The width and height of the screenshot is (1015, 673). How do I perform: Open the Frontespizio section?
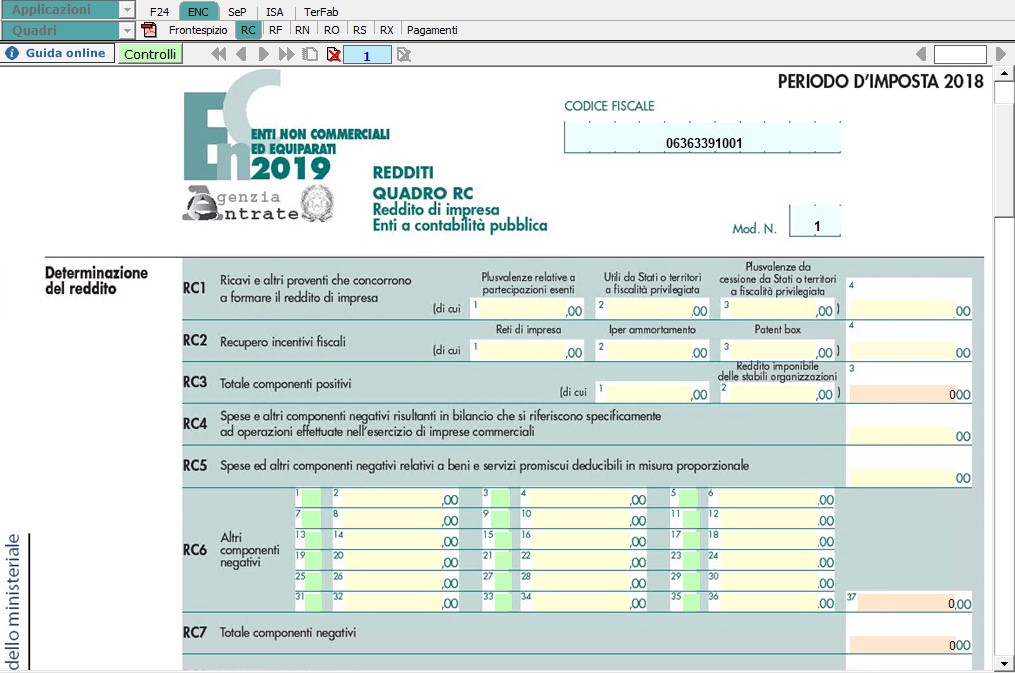point(198,30)
